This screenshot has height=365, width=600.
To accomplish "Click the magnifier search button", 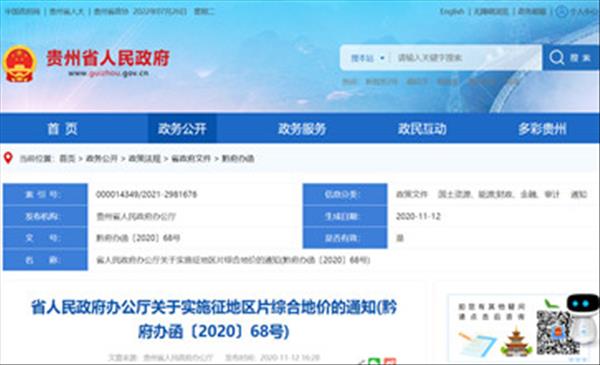I will click(571, 58).
